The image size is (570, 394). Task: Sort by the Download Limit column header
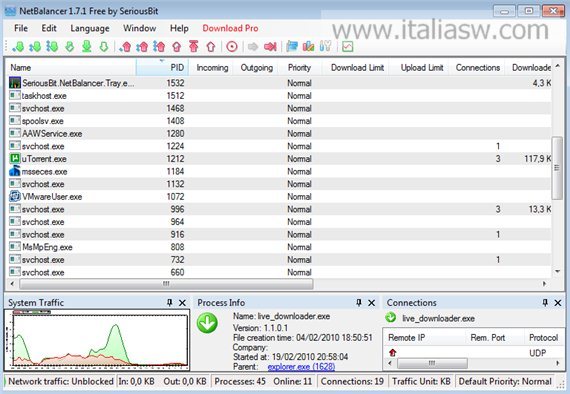pyautogui.click(x=357, y=68)
